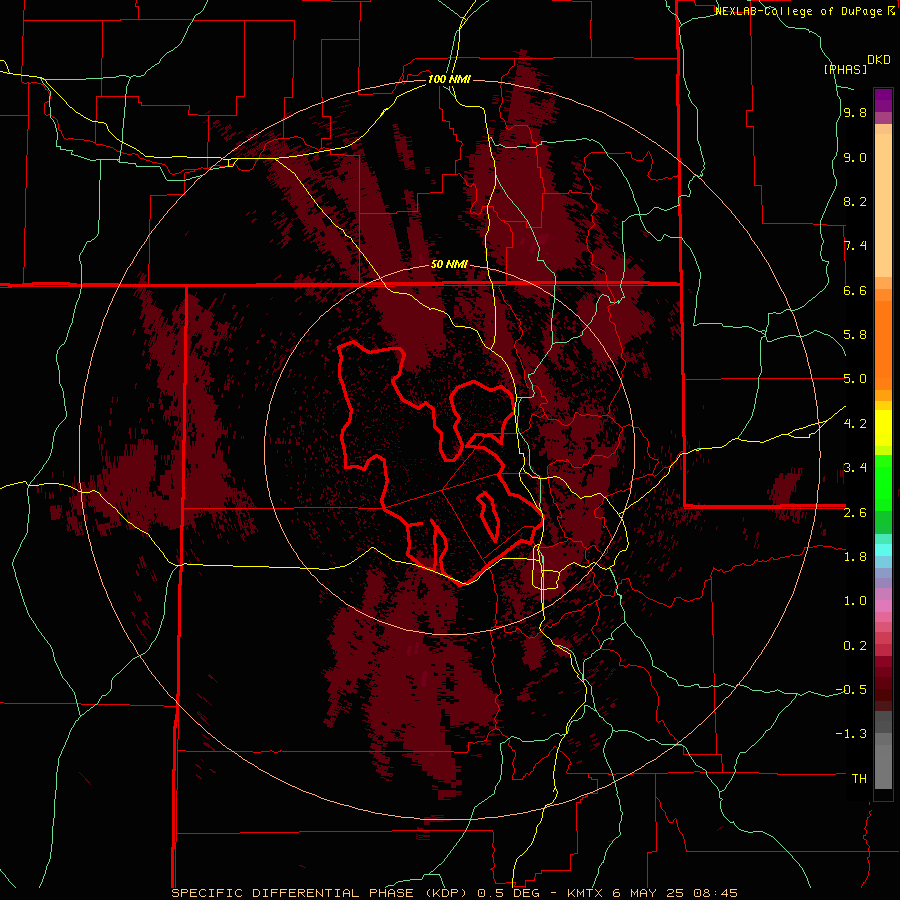Screen dimensions: 900x900
Task: Pick the cyan segment of the color bar
Action: click(x=883, y=550)
